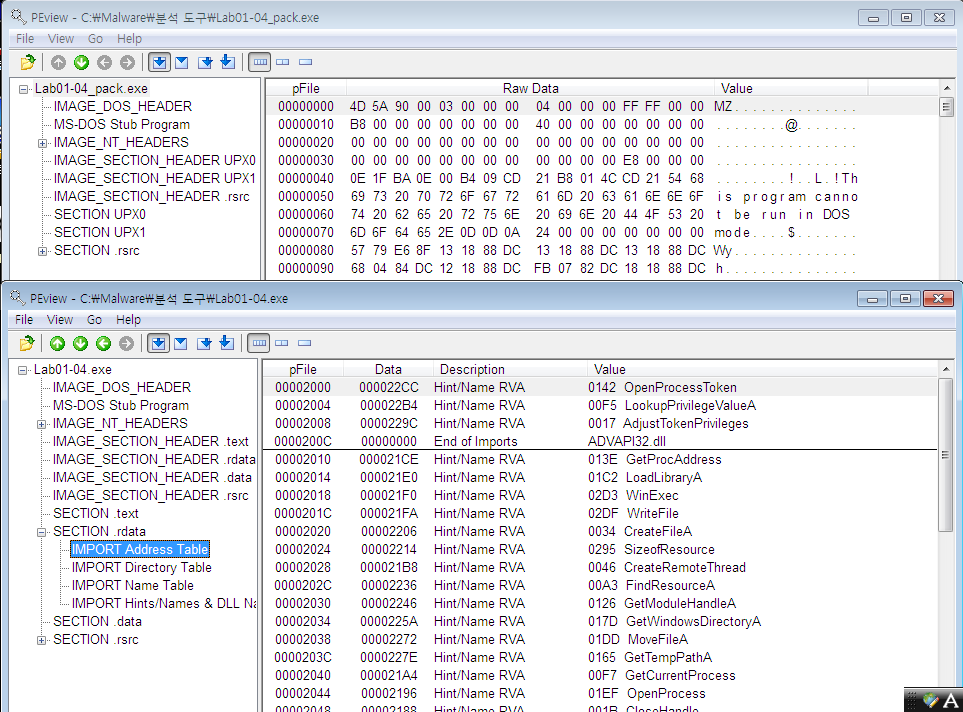This screenshot has width=963, height=712.
Task: Open the View menu in the pack window
Action: pos(61,39)
